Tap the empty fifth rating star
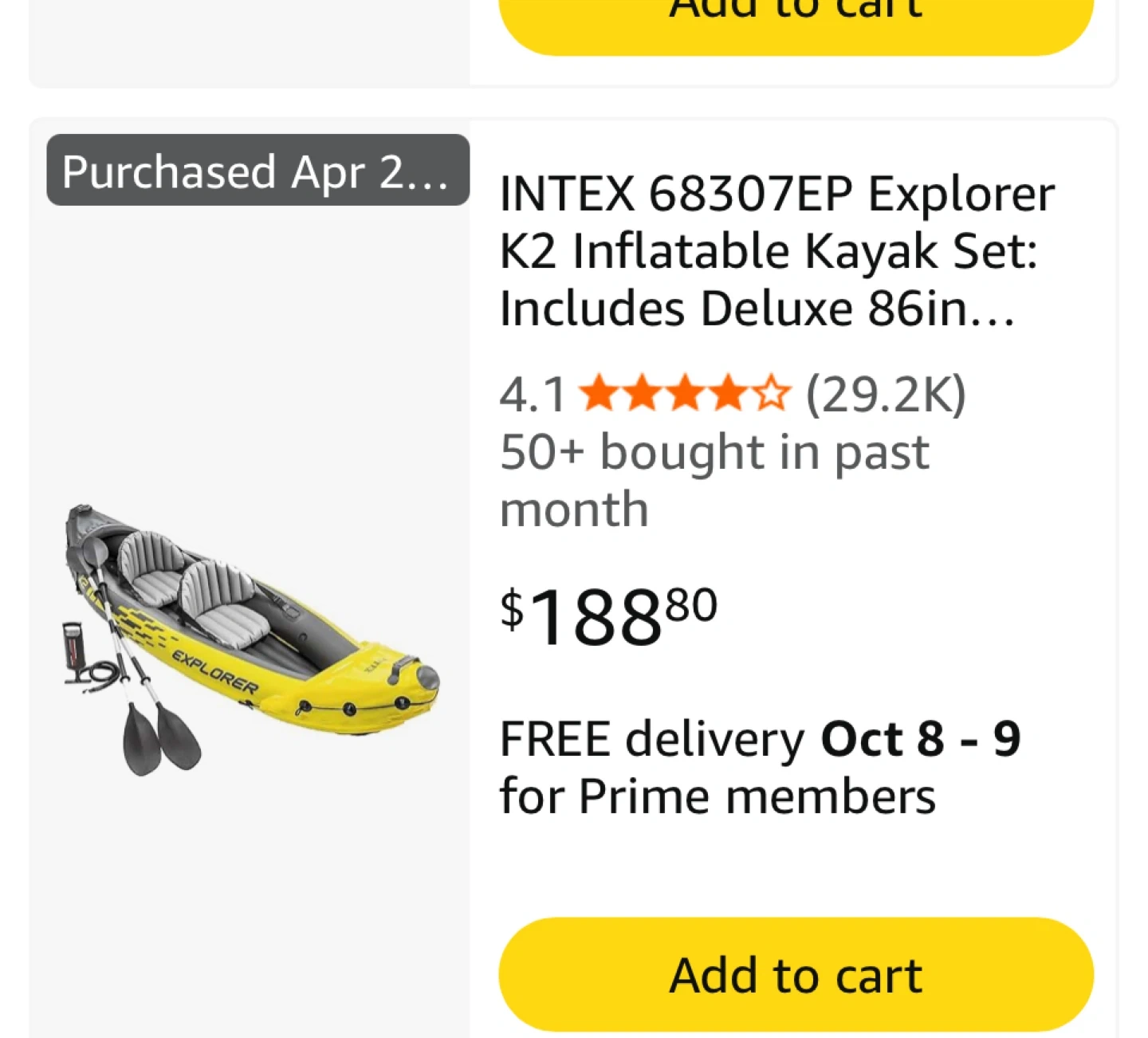 (x=771, y=394)
